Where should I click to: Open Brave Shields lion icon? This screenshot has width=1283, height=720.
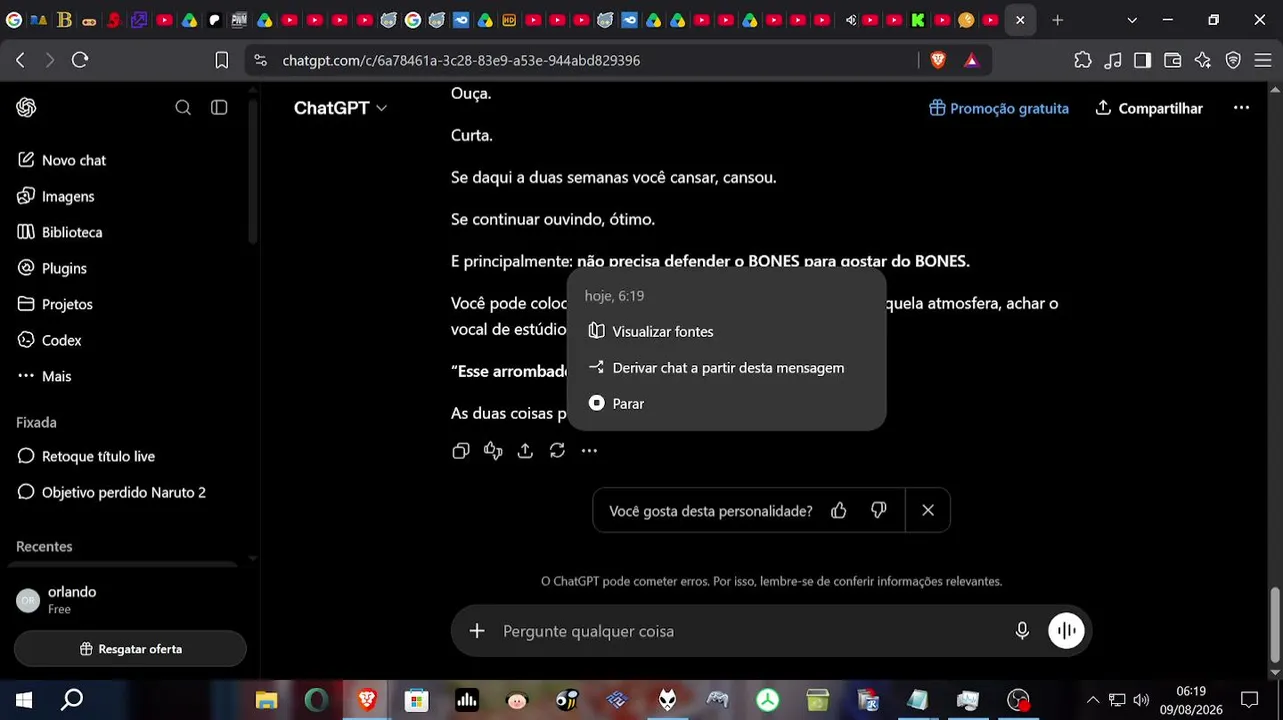[x=938, y=60]
